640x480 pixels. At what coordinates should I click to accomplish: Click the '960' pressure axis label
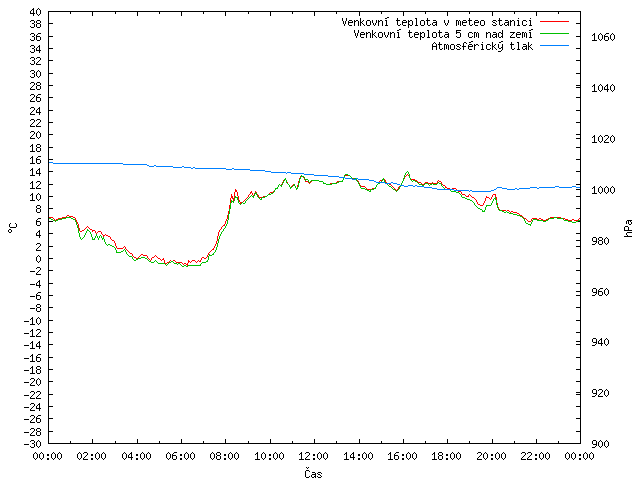(600, 292)
